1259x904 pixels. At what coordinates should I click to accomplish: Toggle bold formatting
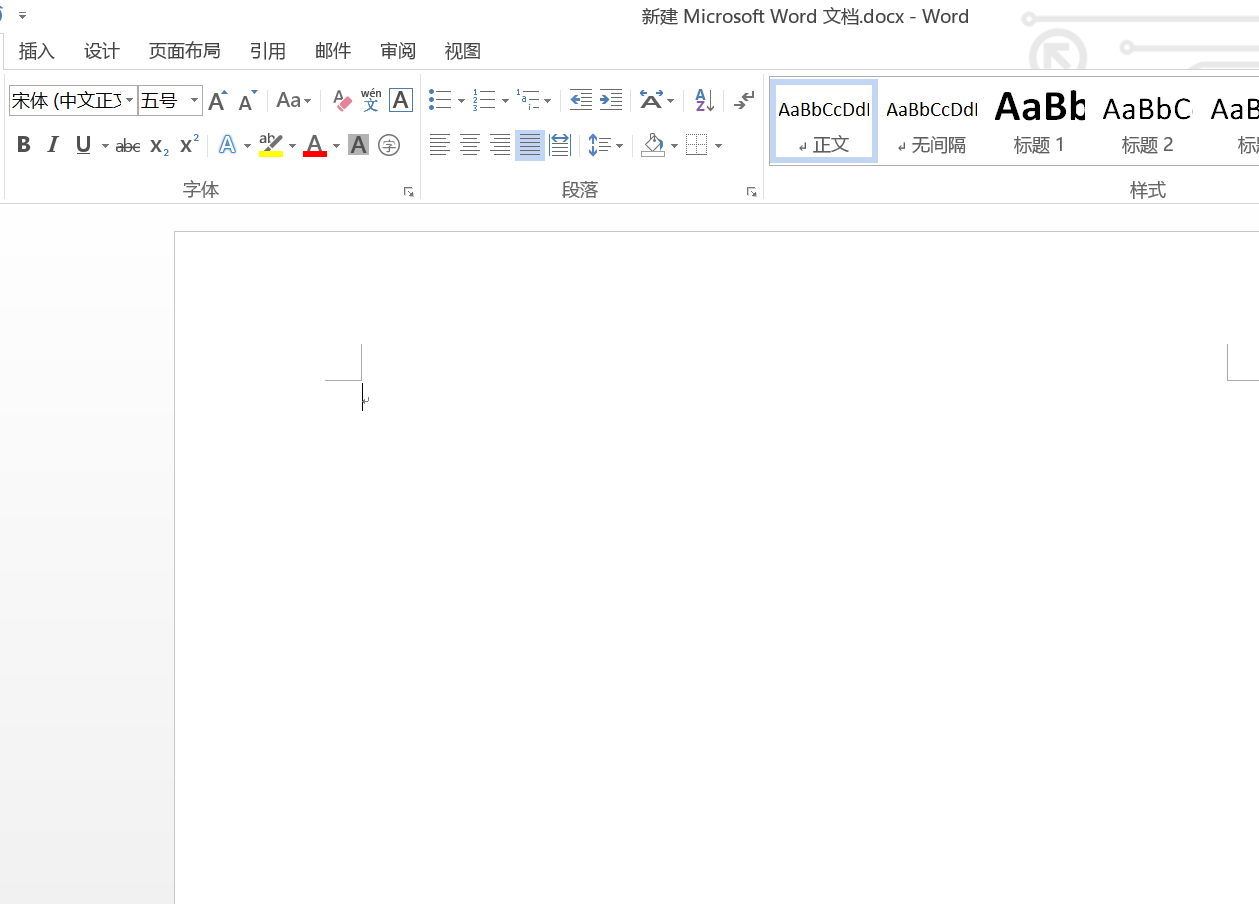click(24, 146)
